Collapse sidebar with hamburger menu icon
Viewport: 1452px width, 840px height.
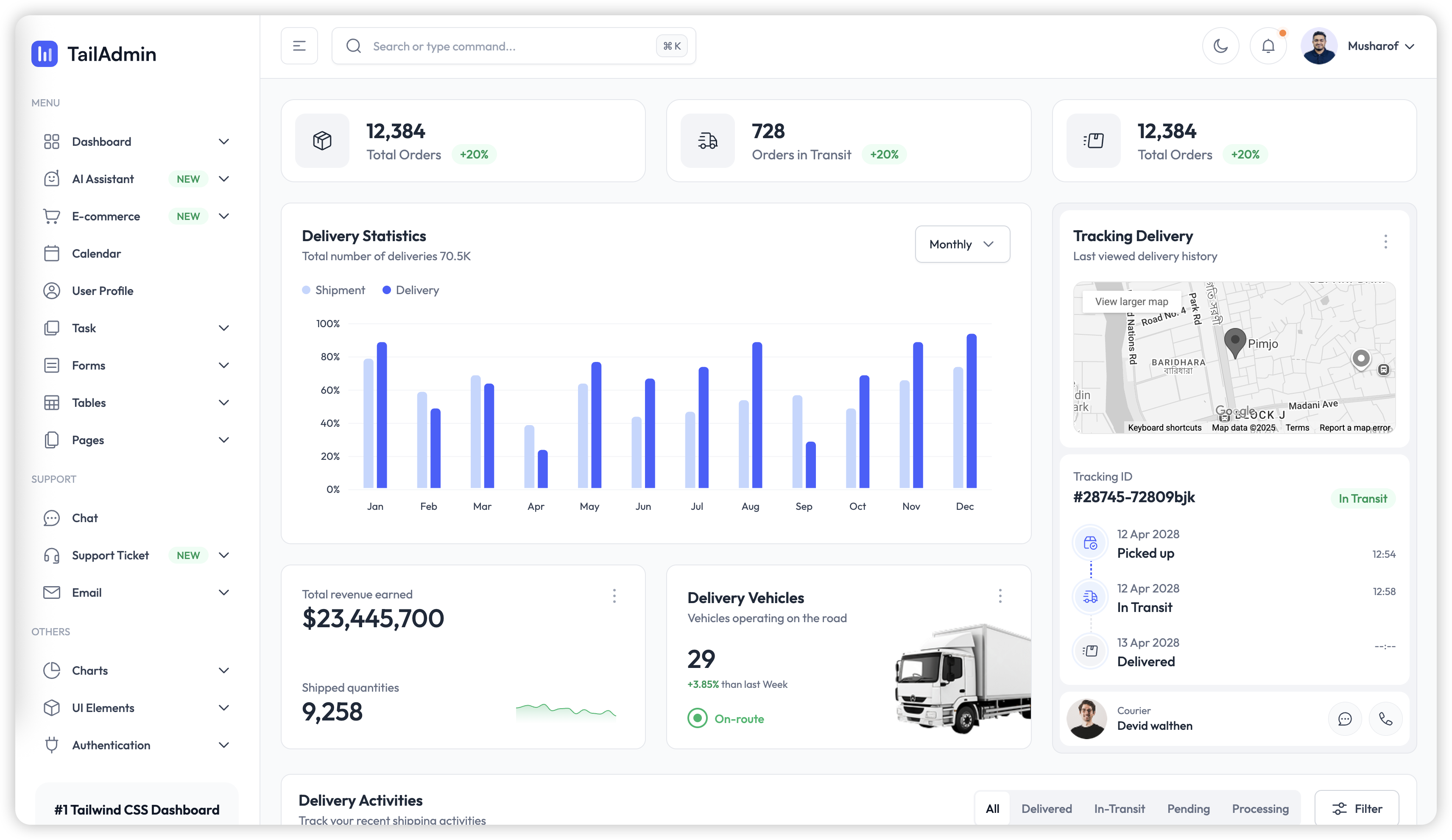coord(299,46)
